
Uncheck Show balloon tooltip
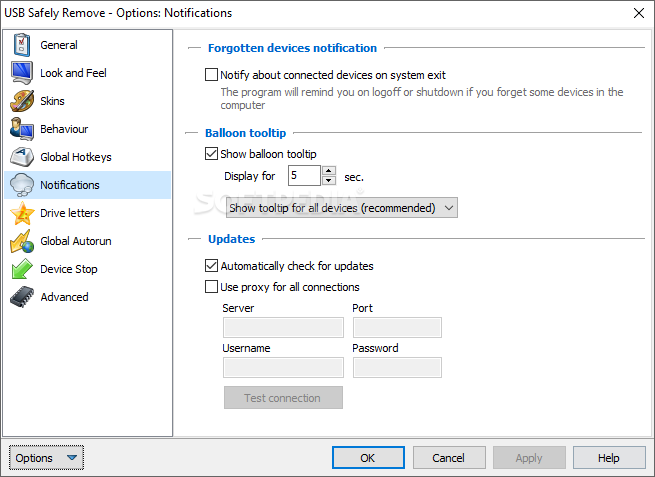[211, 154]
